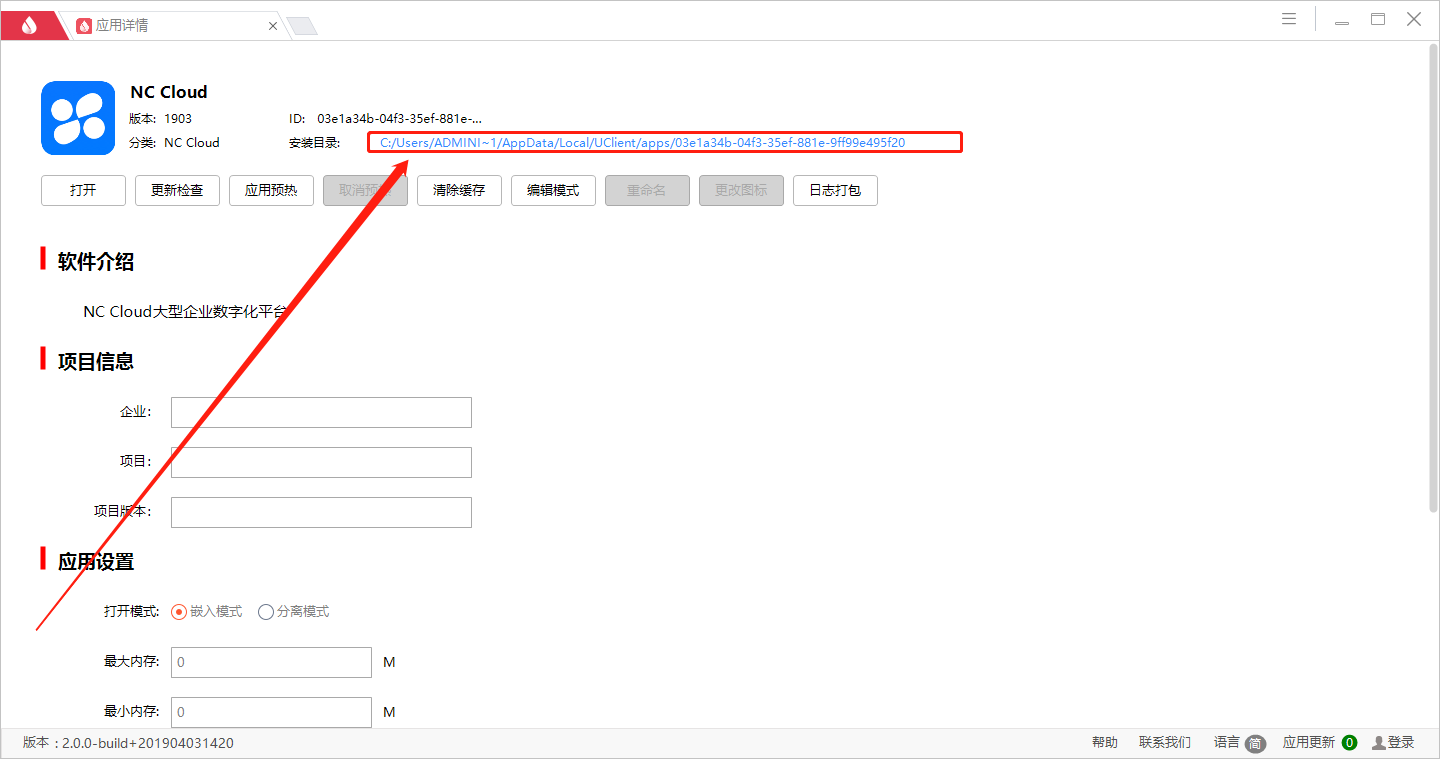Viewport: 1440px width, 759px height.
Task: Click the 日志打包 button
Action: click(835, 190)
